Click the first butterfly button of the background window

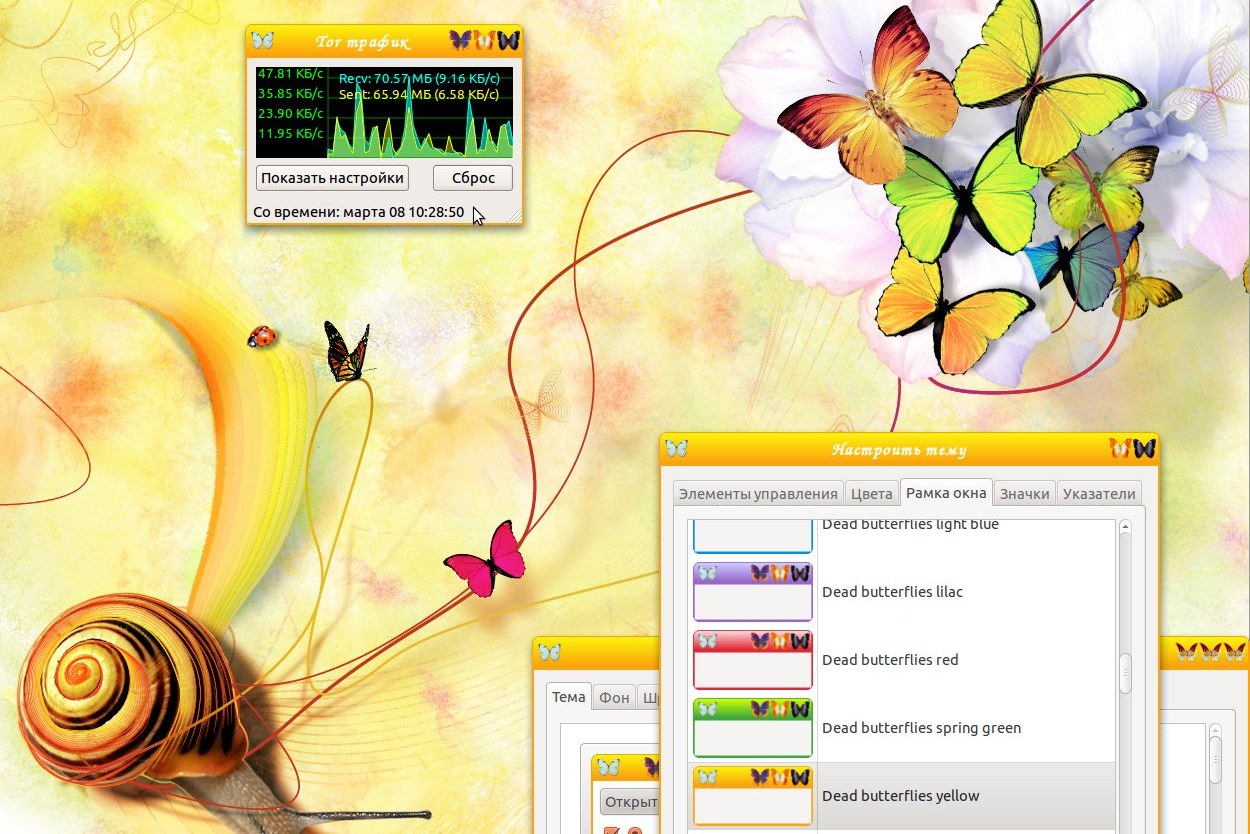click(x=1186, y=653)
